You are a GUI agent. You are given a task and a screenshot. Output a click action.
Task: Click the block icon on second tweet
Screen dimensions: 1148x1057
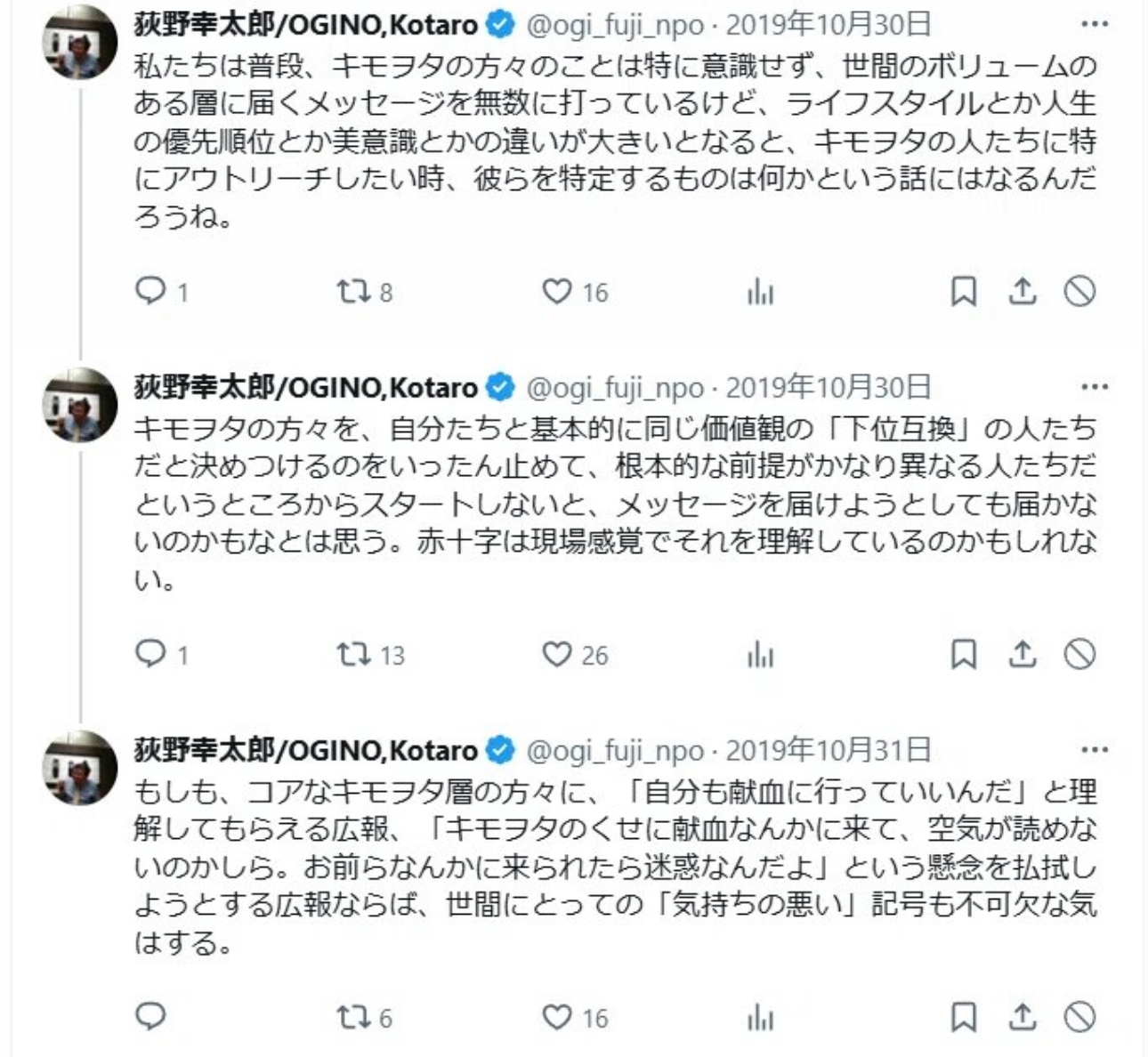click(x=1080, y=654)
